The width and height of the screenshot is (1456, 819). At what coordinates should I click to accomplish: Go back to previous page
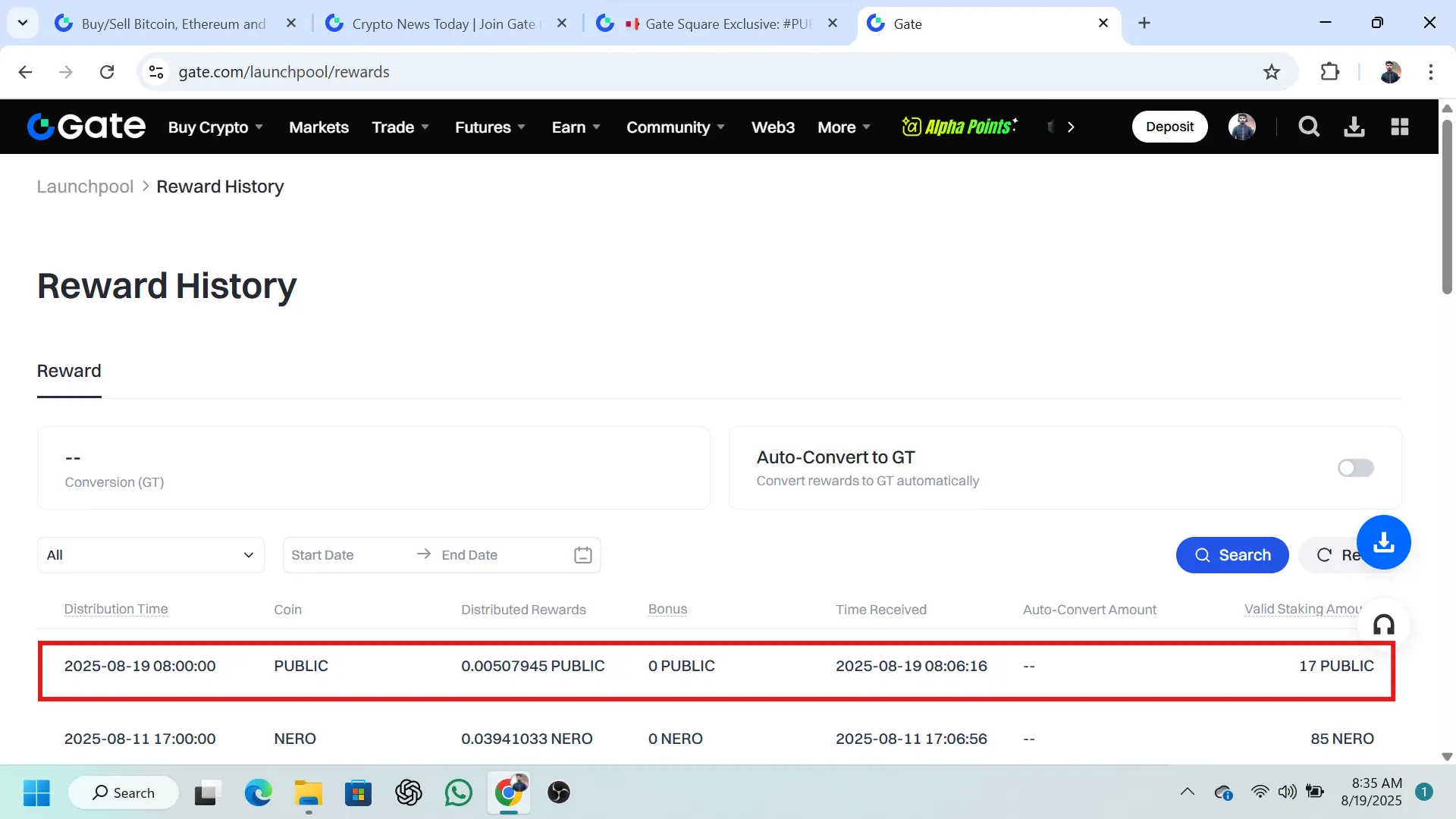coord(25,72)
